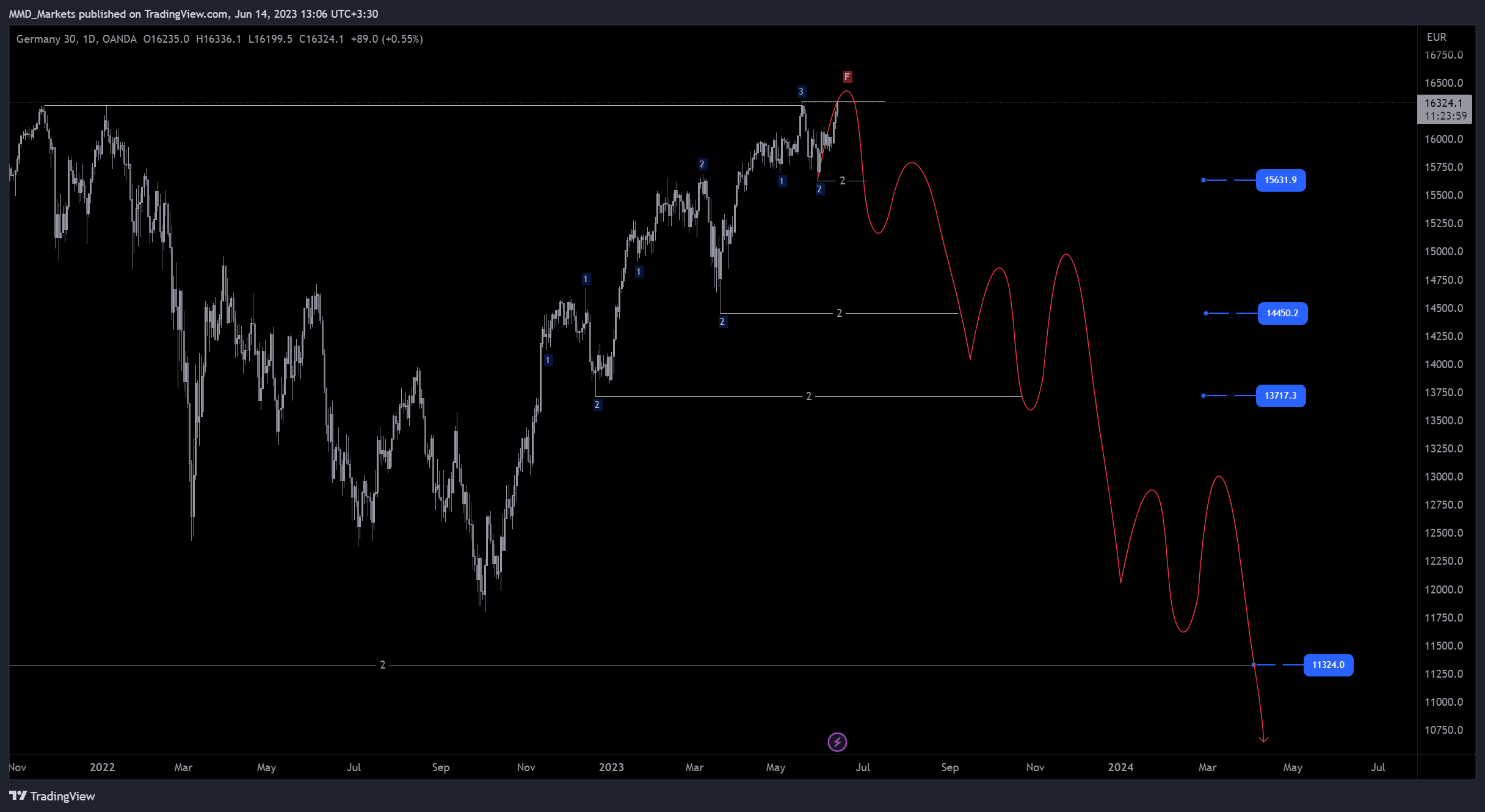The height and width of the screenshot is (812, 1485).
Task: Click the 2023 label on the time axis
Action: [611, 767]
